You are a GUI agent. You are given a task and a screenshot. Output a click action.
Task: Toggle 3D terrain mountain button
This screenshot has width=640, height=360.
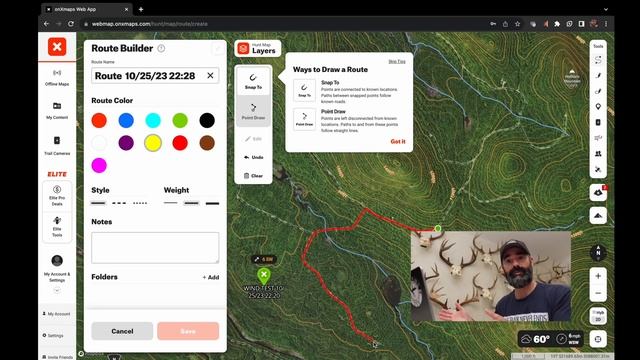tap(598, 216)
